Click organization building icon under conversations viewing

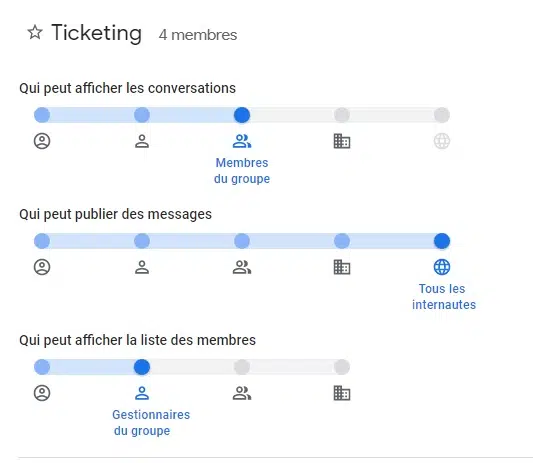click(x=342, y=141)
